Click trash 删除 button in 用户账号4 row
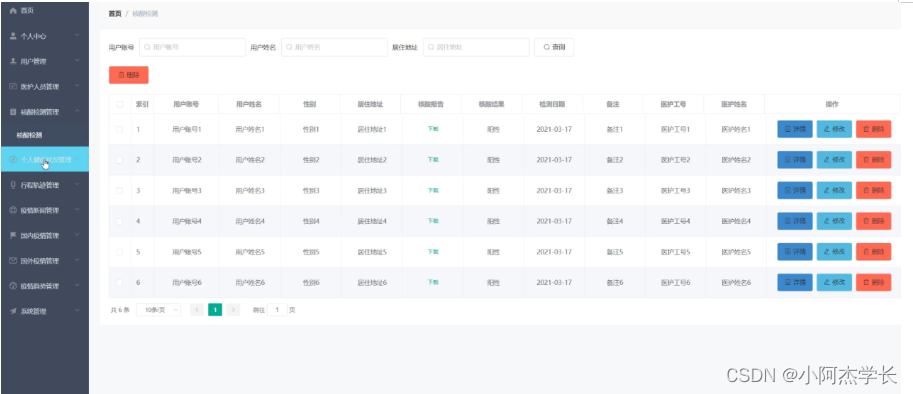The width and height of the screenshot is (913, 394). coord(873,221)
